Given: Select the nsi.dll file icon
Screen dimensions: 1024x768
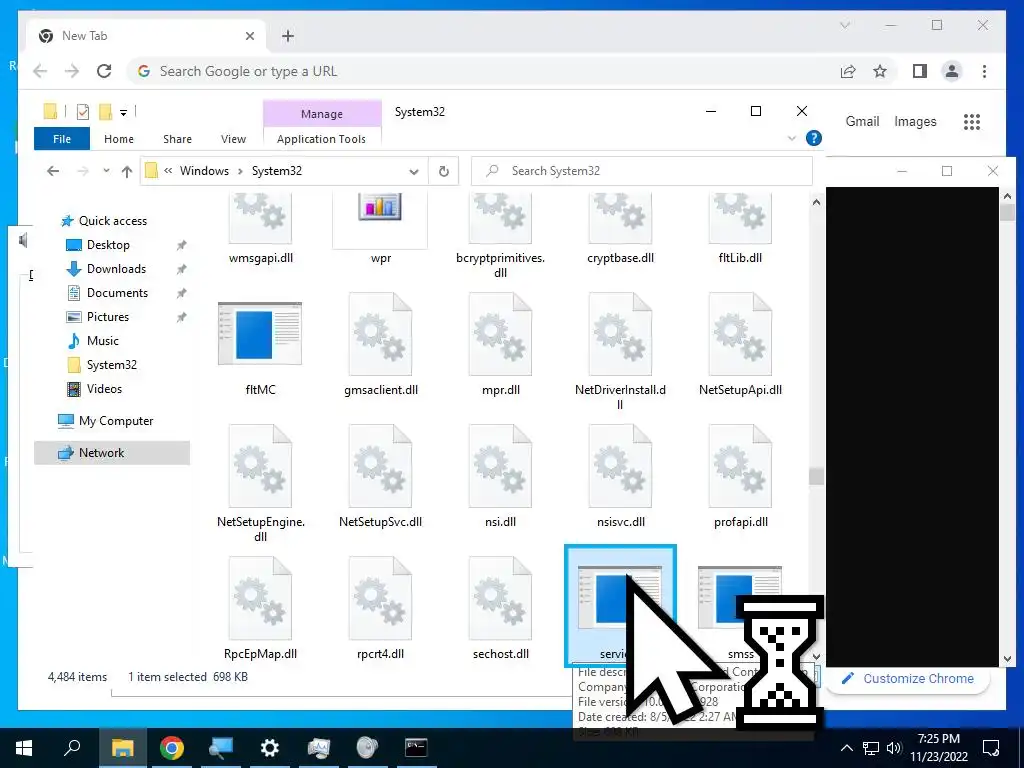Looking at the screenshot, I should (x=500, y=466).
